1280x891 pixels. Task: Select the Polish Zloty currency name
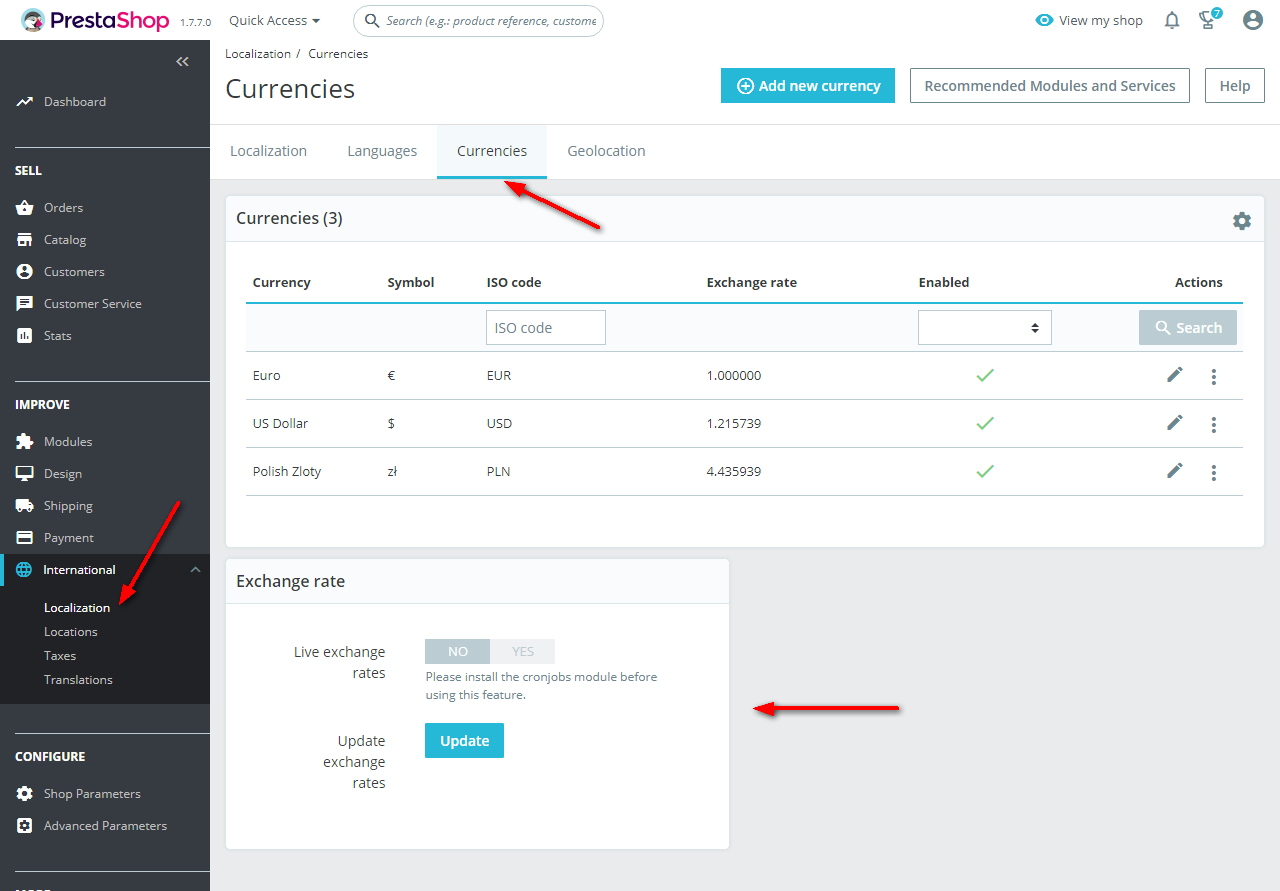coord(287,471)
